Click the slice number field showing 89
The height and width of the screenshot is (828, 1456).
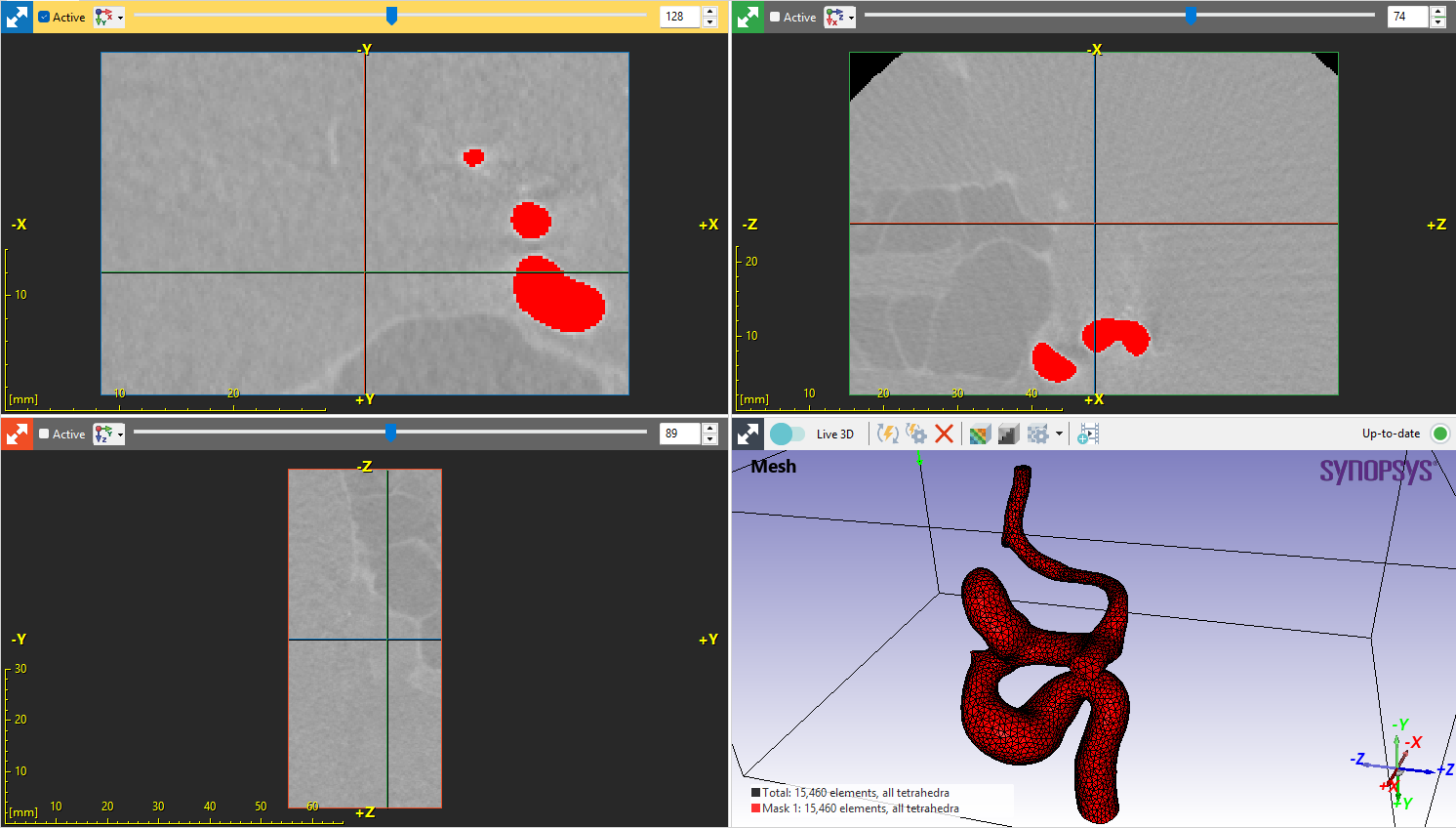pyautogui.click(x=680, y=434)
